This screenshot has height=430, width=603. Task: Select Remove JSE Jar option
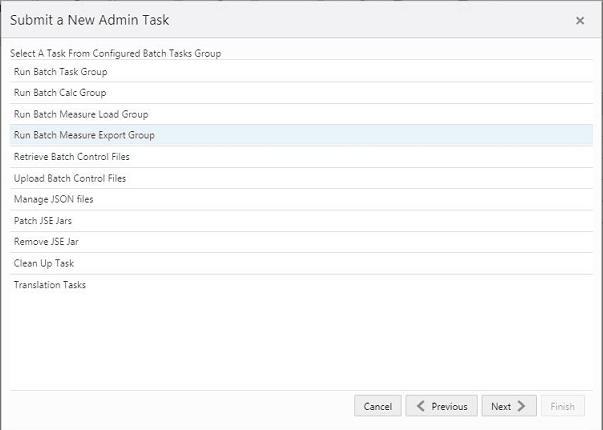coord(44,242)
